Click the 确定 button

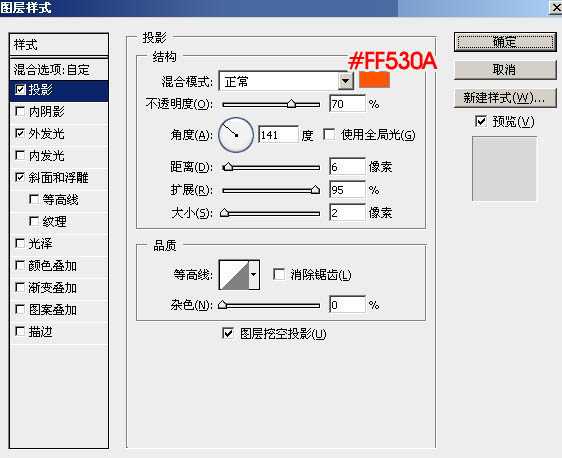[x=505, y=42]
